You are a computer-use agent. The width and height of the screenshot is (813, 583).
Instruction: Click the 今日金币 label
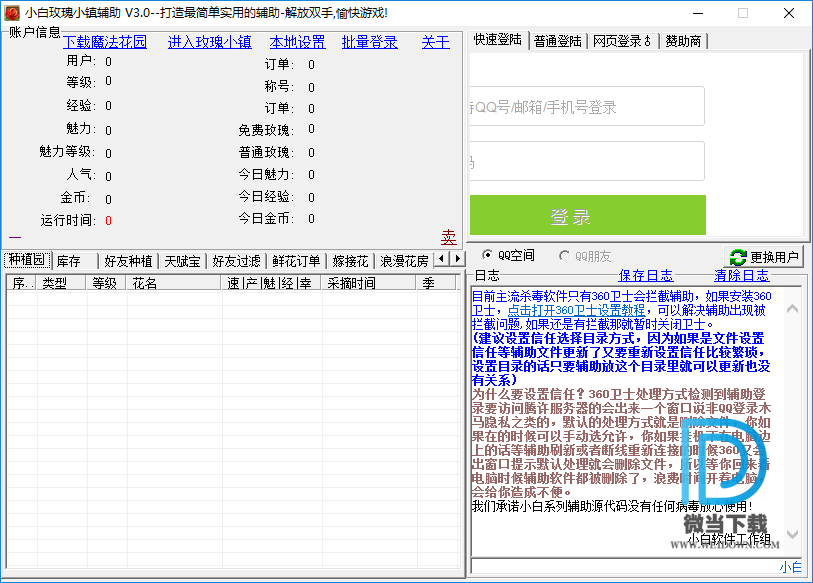click(266, 218)
